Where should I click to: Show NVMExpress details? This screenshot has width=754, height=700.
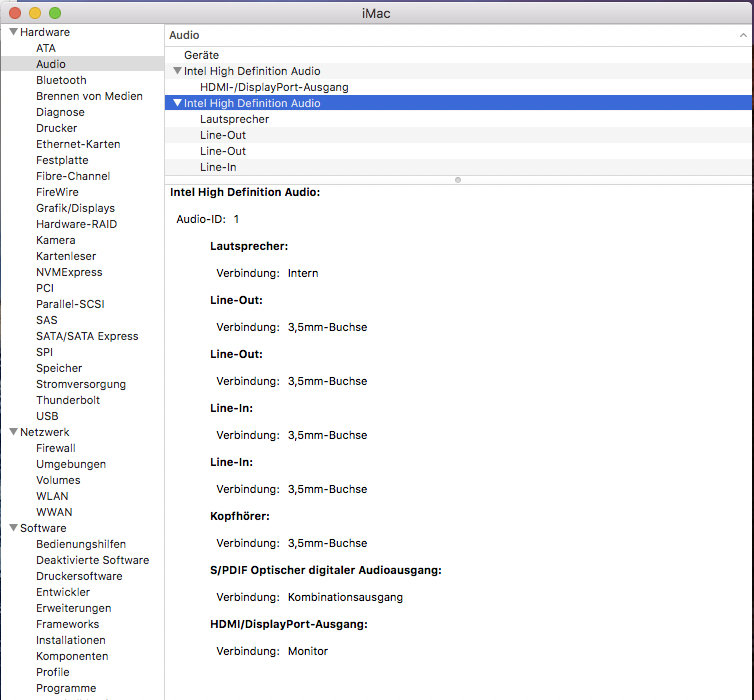(69, 272)
